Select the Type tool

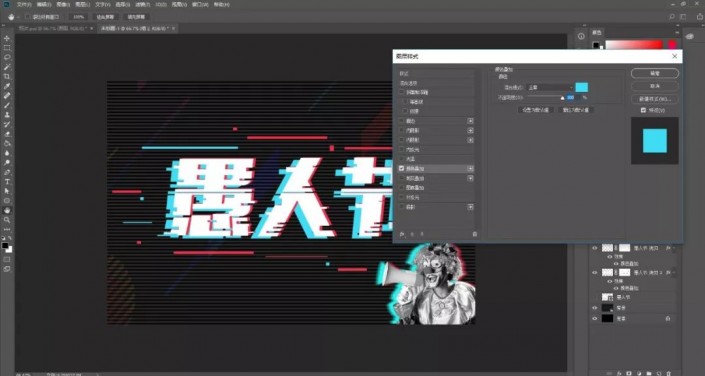tap(7, 182)
